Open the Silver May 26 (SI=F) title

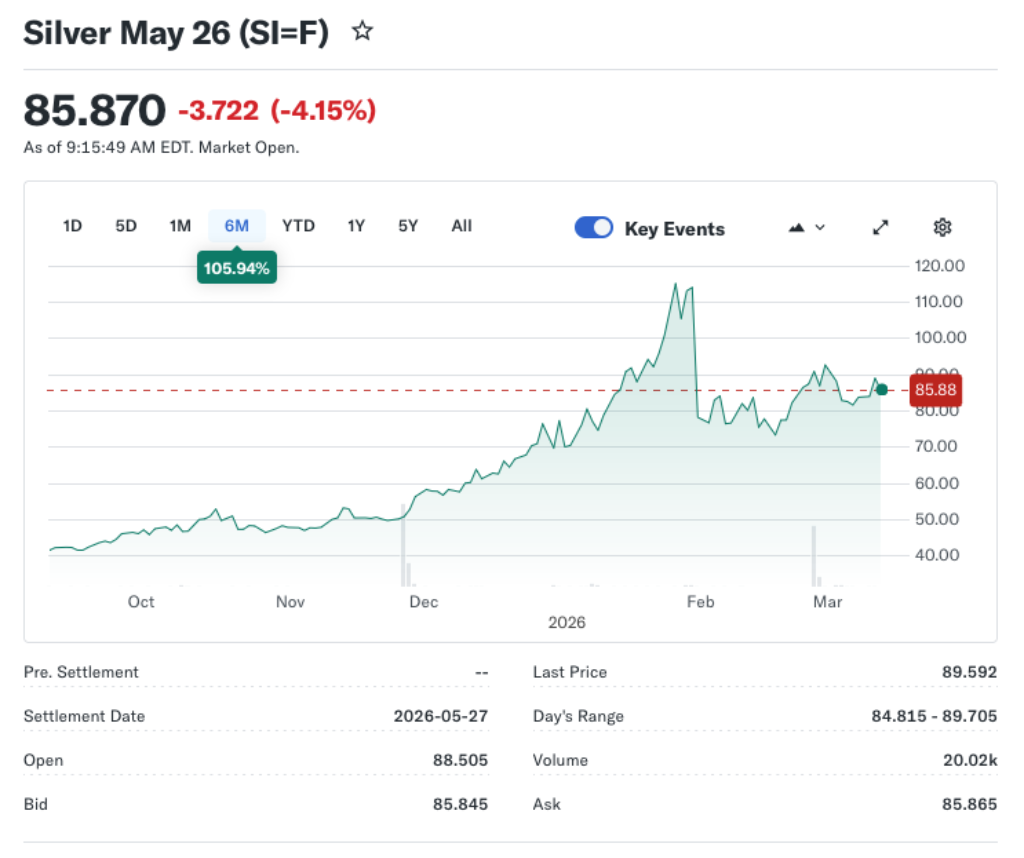[x=176, y=31]
